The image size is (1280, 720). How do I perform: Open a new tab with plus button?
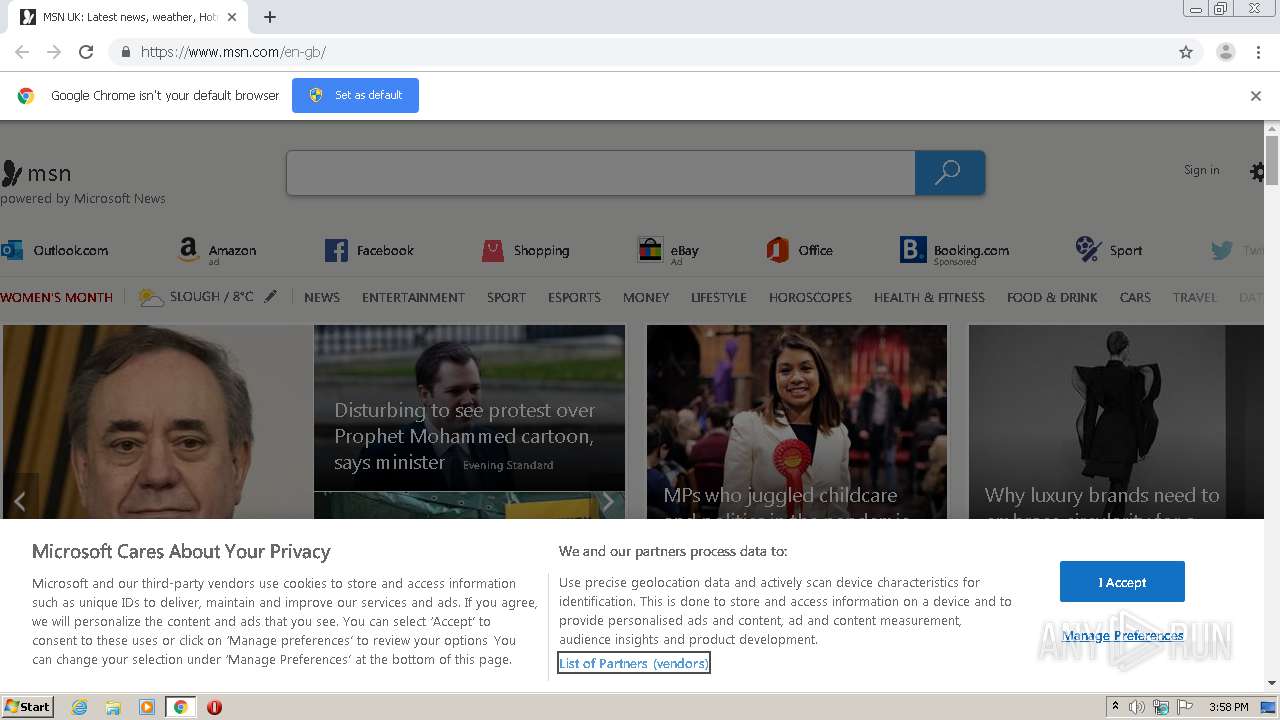(x=270, y=17)
